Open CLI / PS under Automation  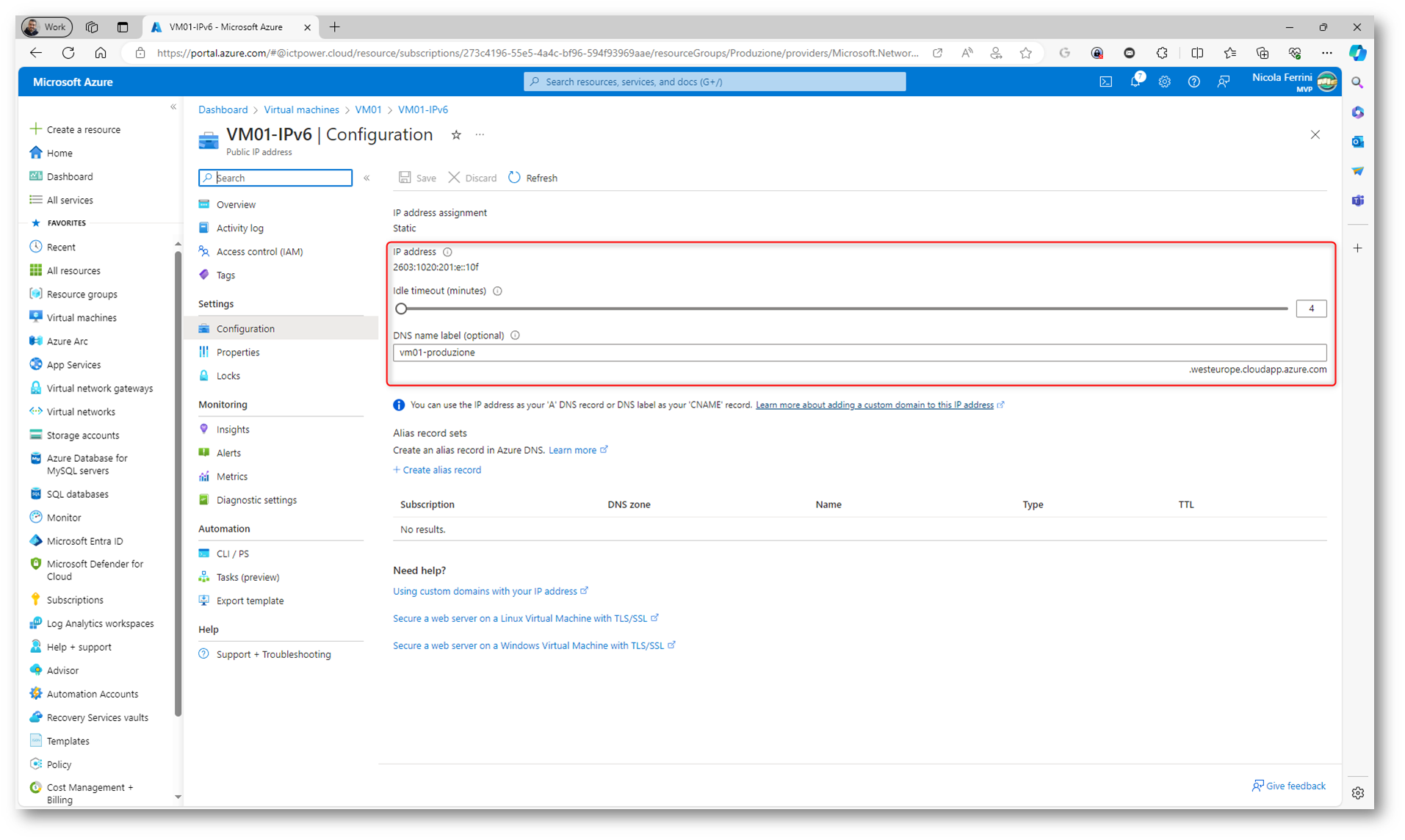[x=232, y=553]
